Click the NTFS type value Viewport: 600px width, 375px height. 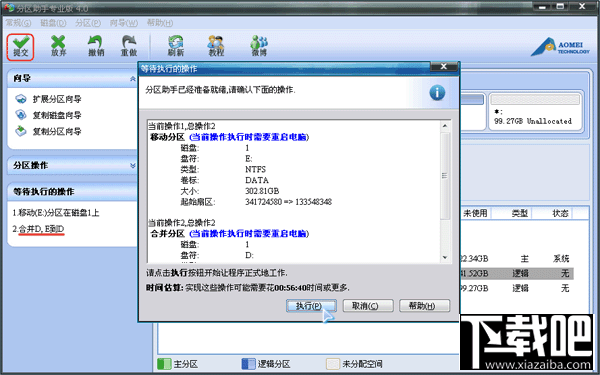(255, 170)
